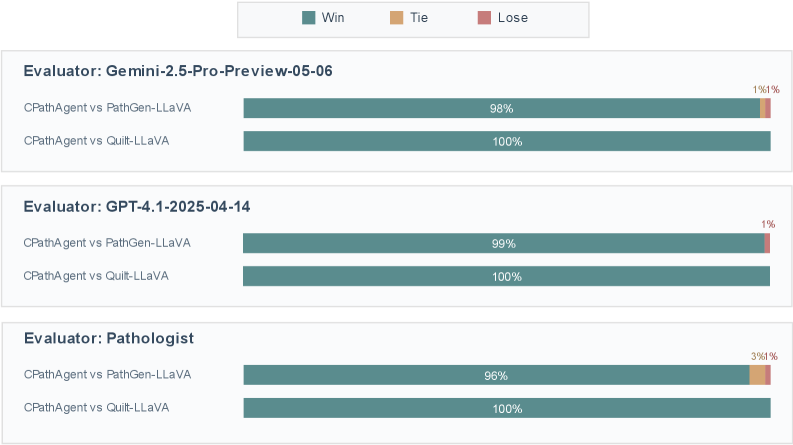Click the red Lose legend swatch
Image resolution: width=793 pixels, height=445 pixels.
(x=485, y=18)
